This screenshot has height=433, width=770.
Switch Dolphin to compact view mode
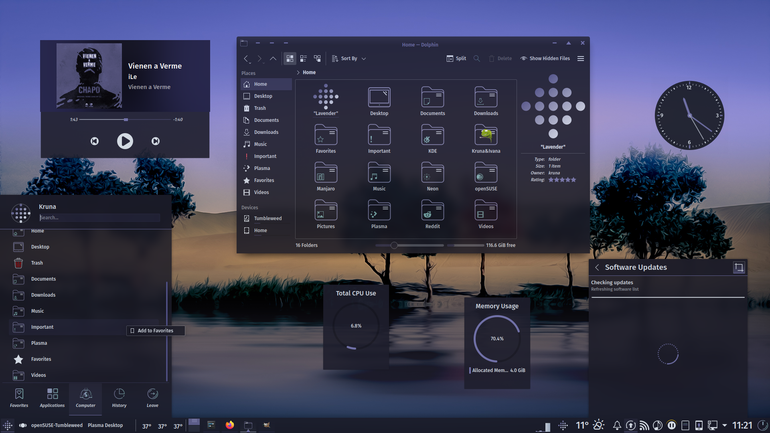(x=303, y=58)
